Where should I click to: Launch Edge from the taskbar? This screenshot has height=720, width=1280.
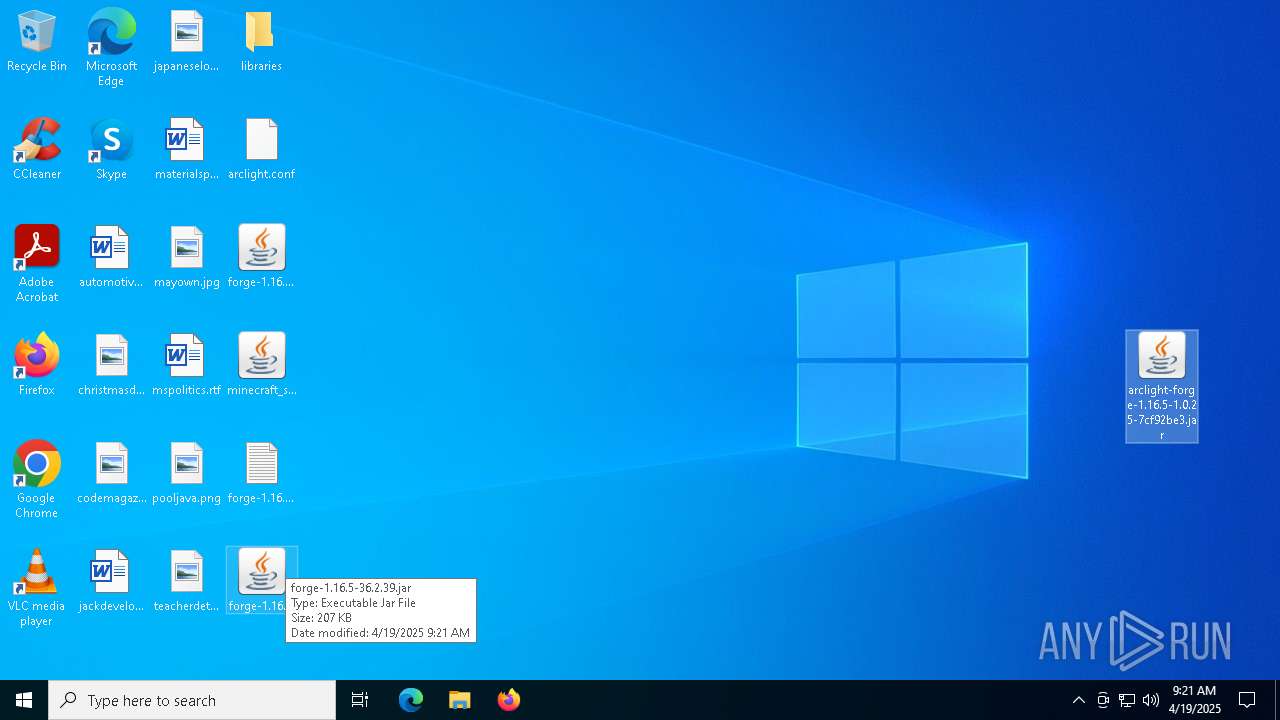coord(411,700)
